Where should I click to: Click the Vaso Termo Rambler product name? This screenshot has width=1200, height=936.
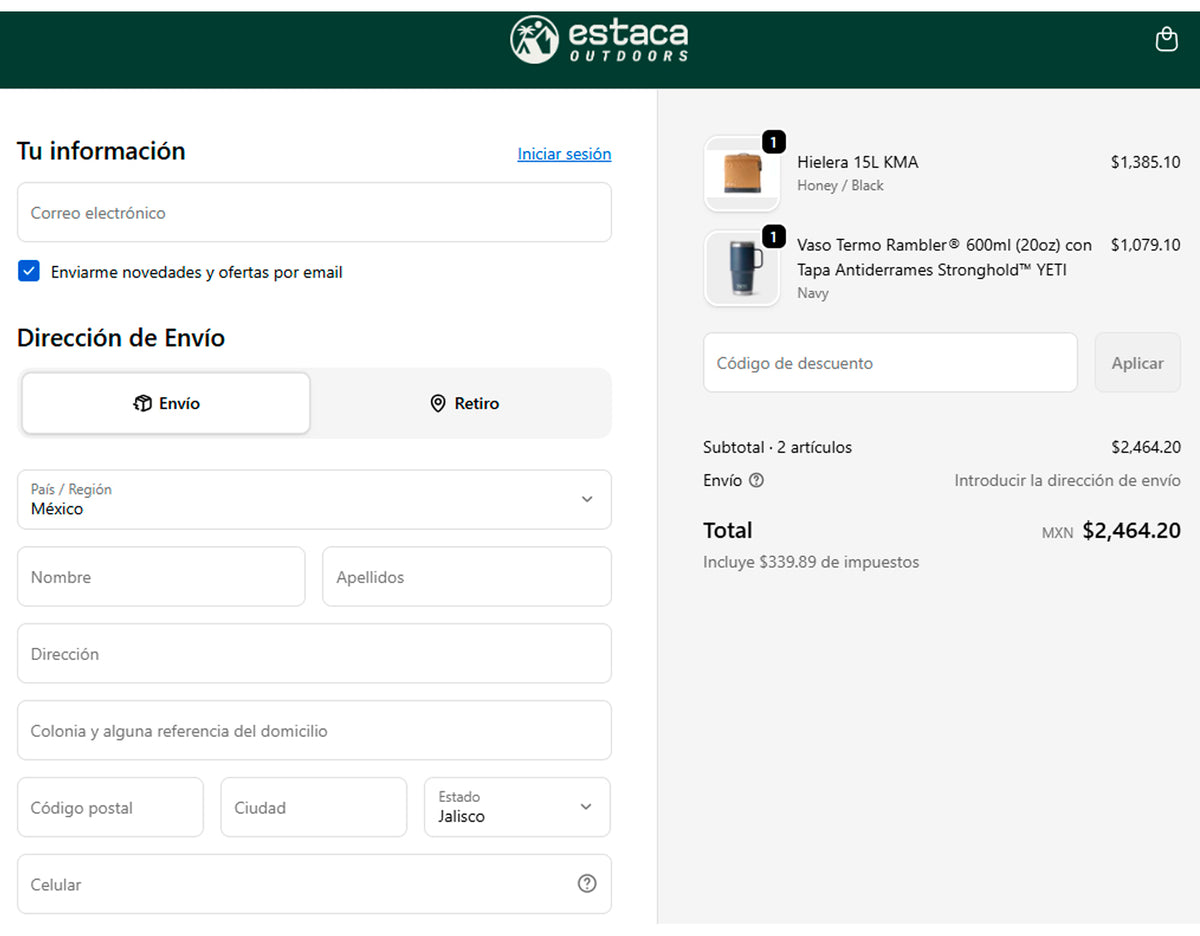click(x=944, y=257)
